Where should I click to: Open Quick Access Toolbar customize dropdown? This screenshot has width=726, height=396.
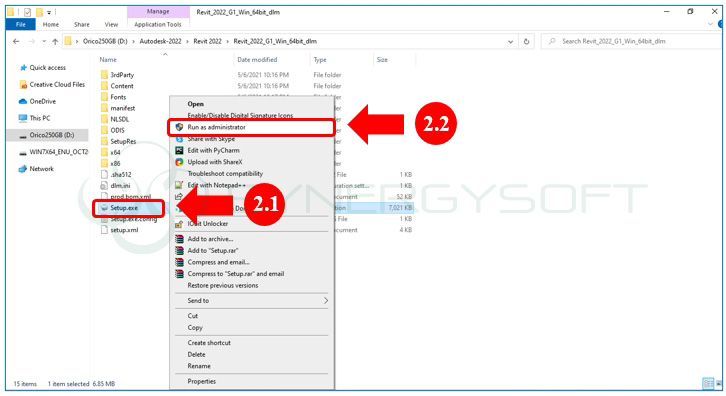(x=49, y=13)
